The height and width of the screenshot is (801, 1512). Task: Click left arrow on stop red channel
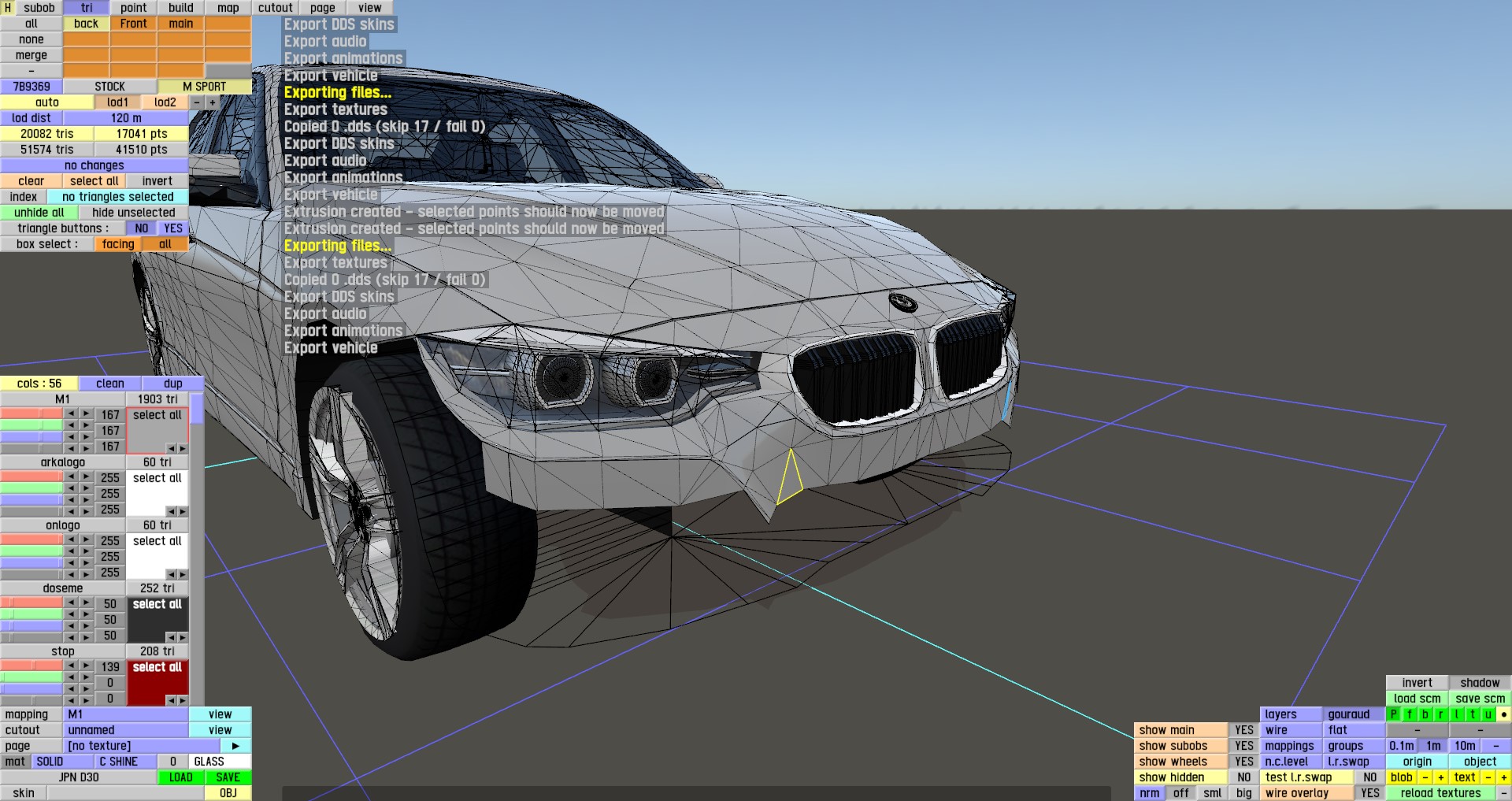(71, 666)
